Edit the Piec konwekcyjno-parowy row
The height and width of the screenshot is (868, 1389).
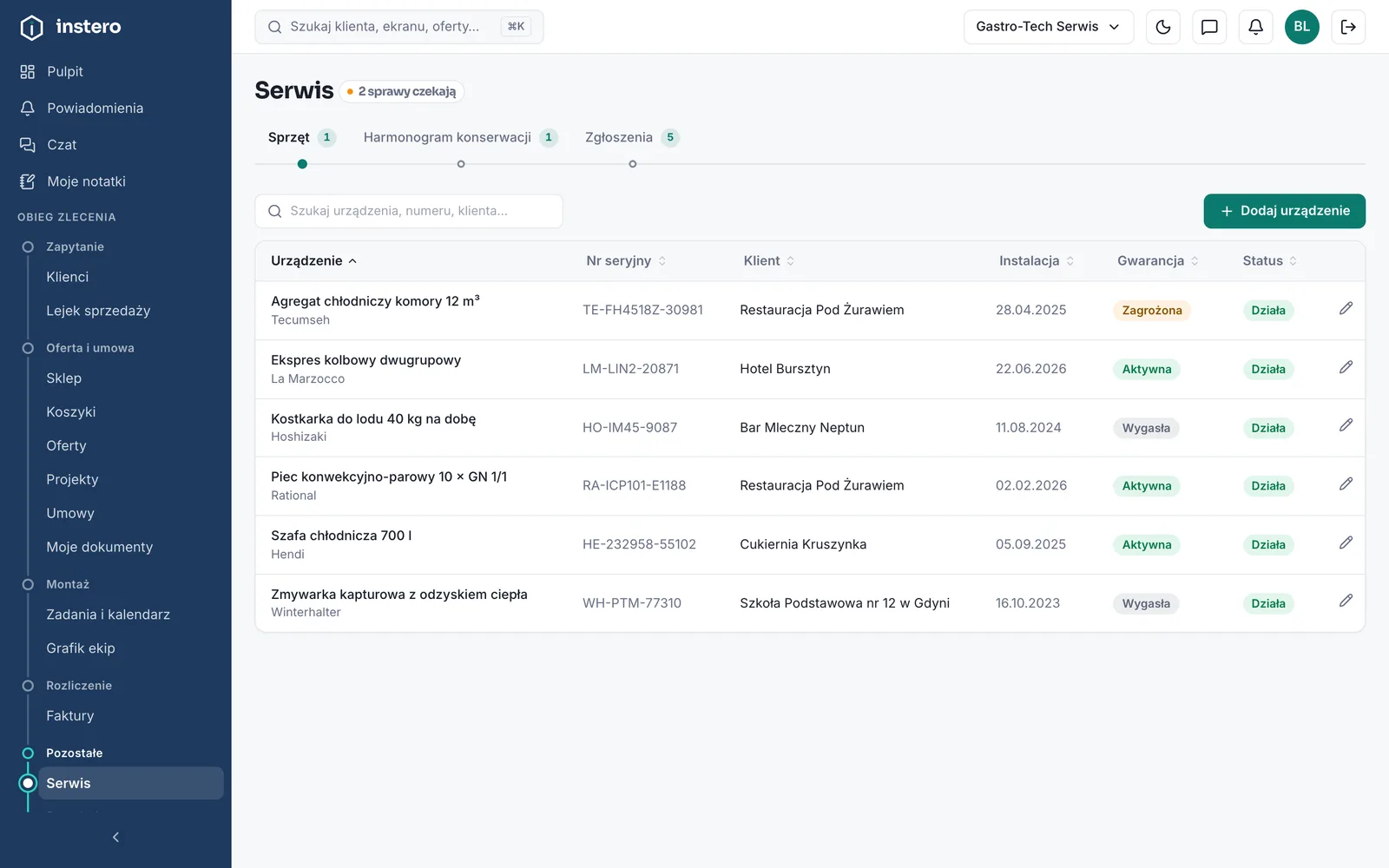pos(1346,484)
